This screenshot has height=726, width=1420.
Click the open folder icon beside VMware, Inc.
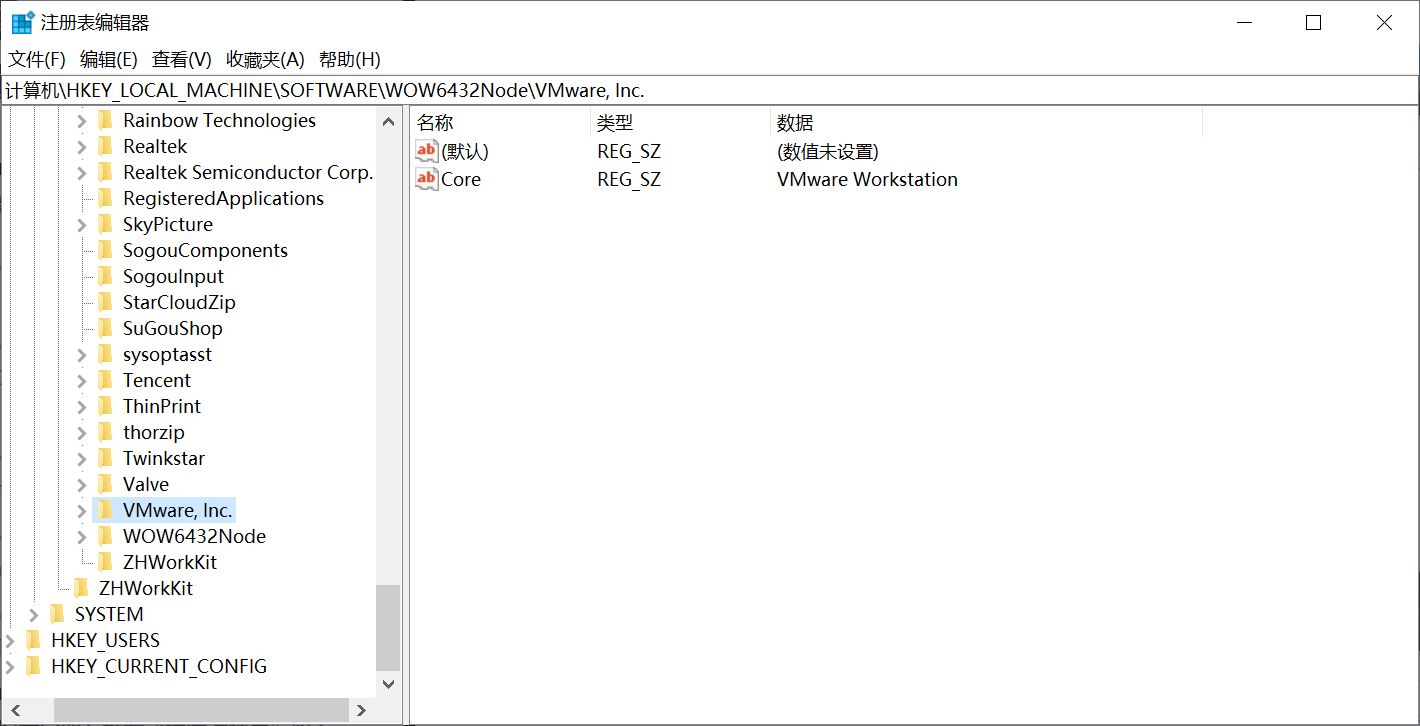click(x=105, y=510)
